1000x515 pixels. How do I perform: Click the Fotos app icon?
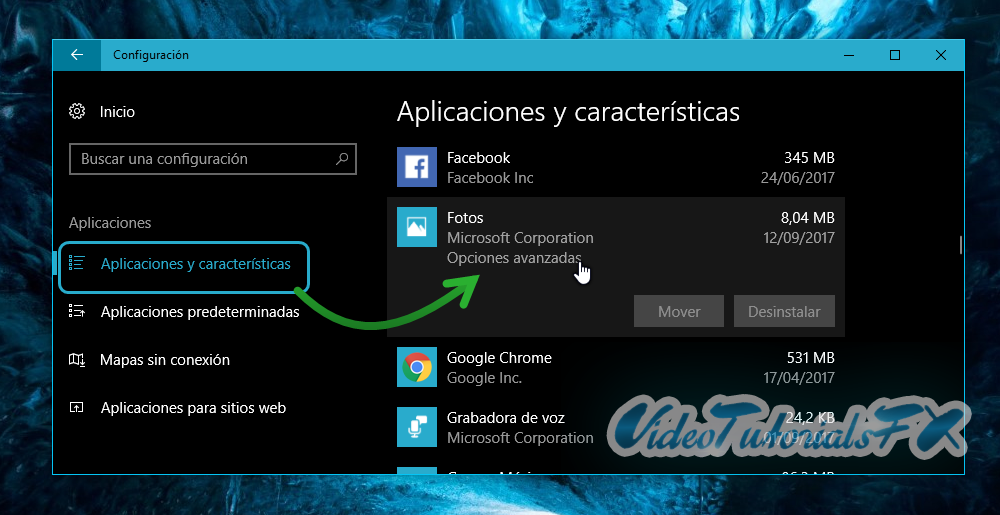pos(417,227)
